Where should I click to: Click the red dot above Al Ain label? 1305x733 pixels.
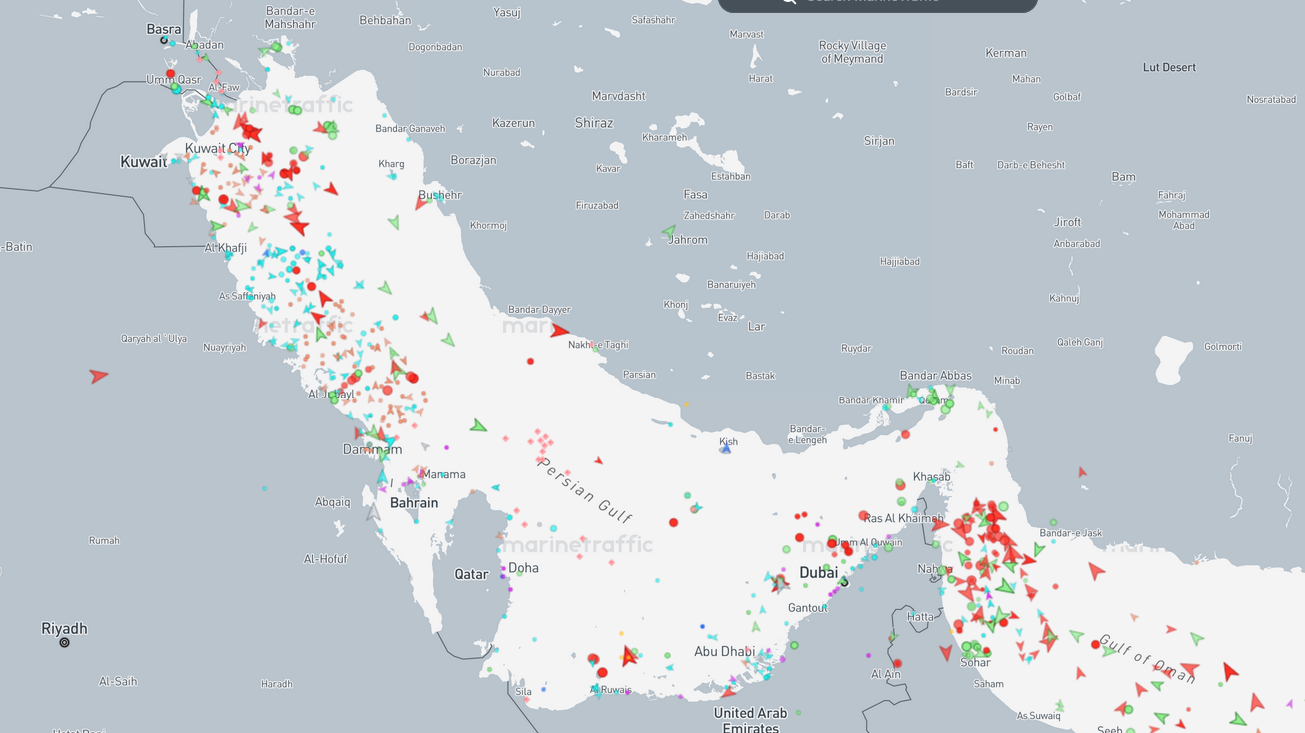(x=898, y=663)
